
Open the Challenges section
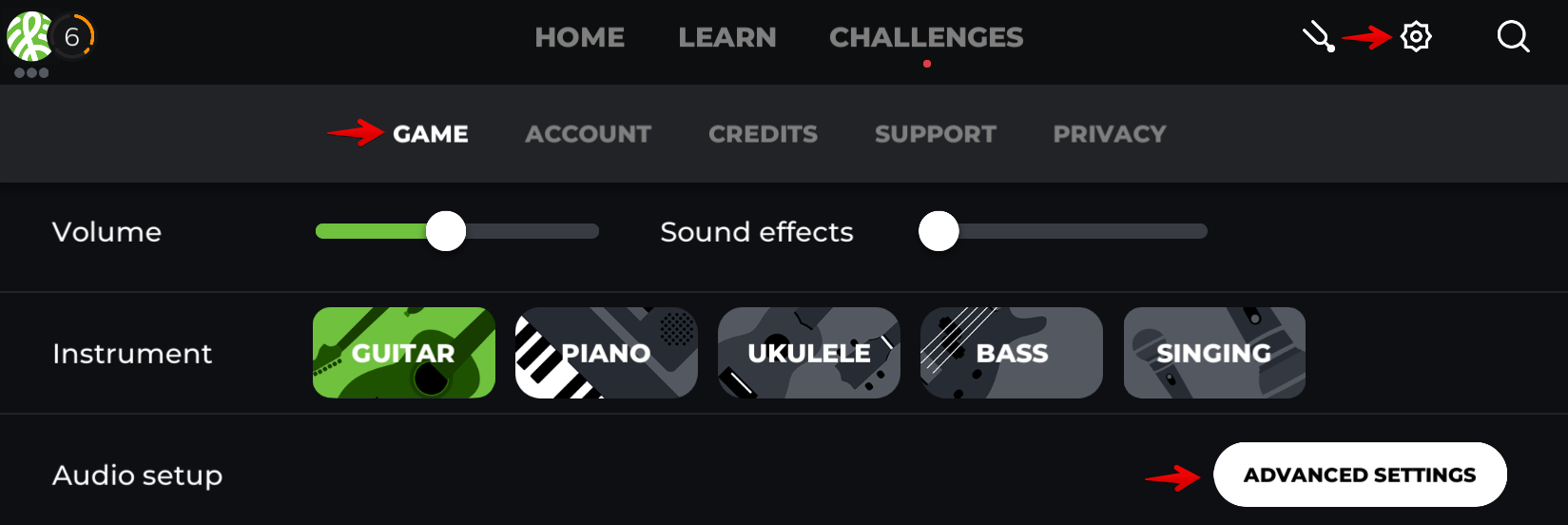[x=926, y=37]
